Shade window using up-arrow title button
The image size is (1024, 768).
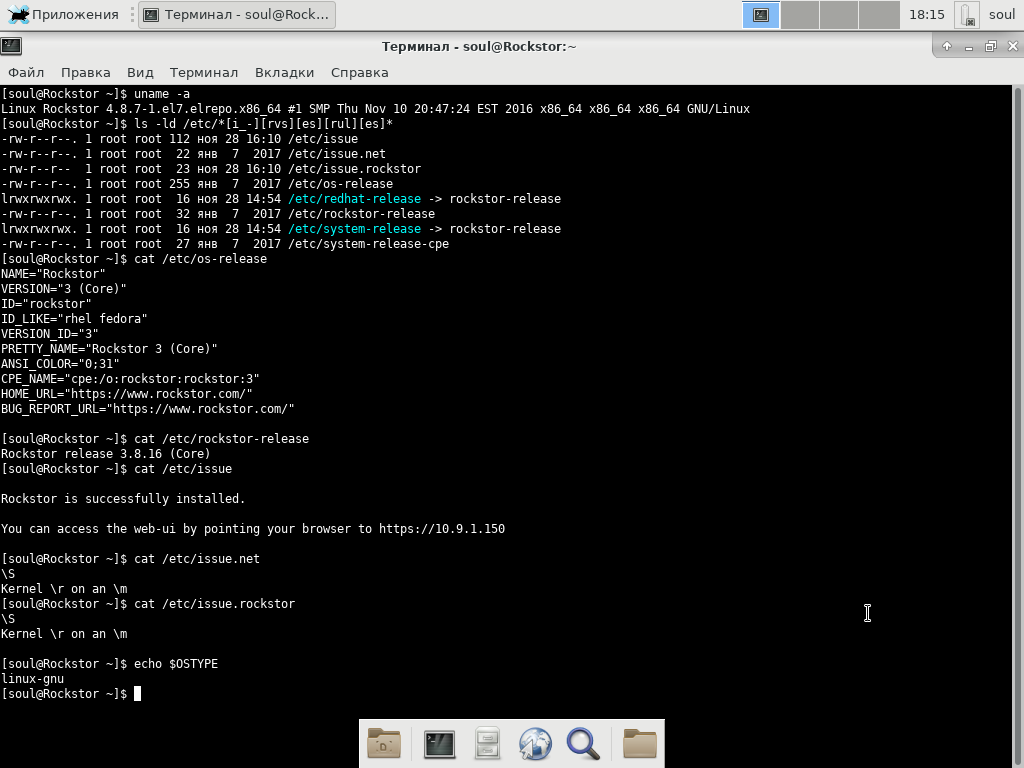[947, 46]
